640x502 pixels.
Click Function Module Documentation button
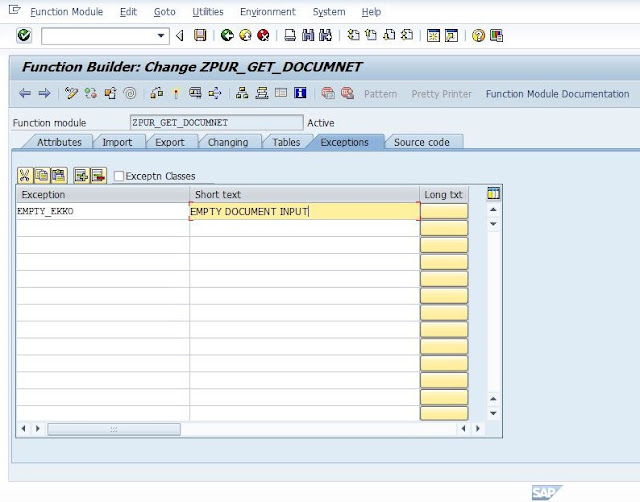coord(558,94)
